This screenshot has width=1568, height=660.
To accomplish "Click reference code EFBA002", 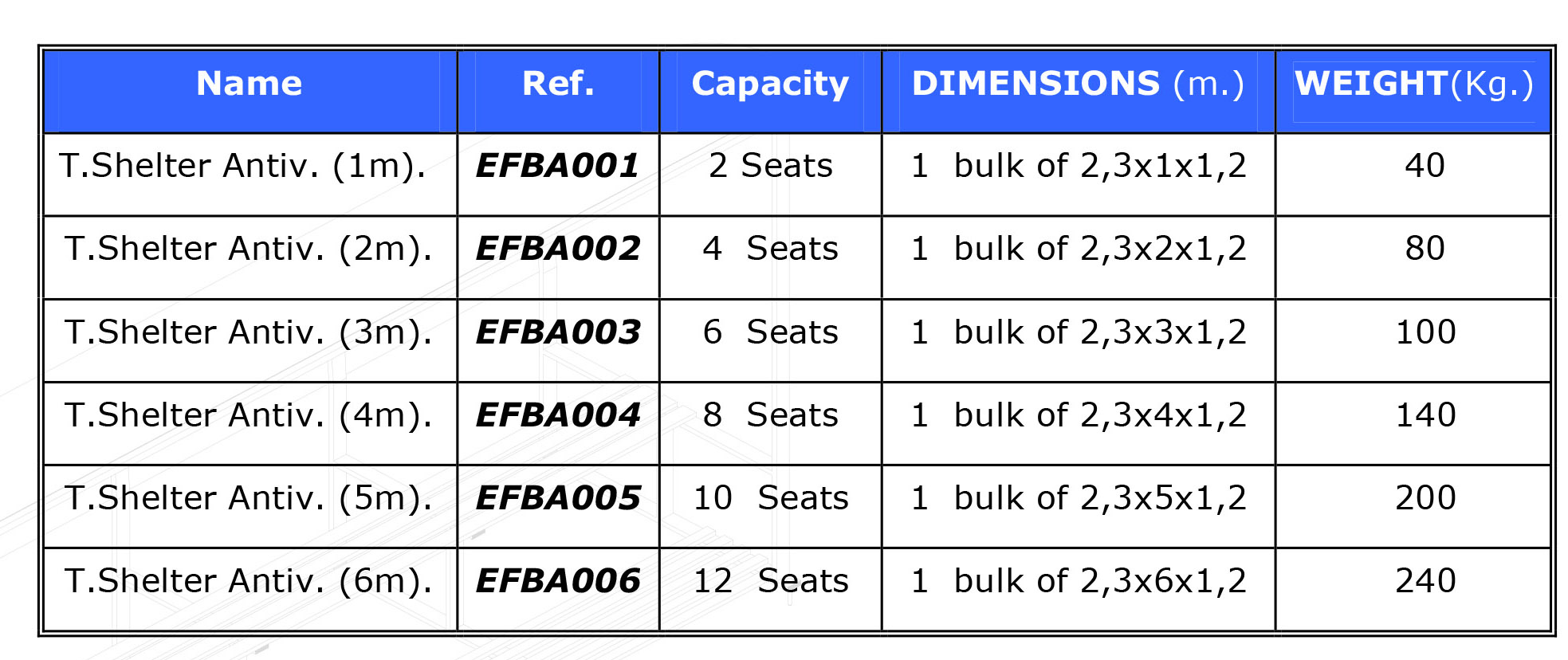I will [558, 249].
